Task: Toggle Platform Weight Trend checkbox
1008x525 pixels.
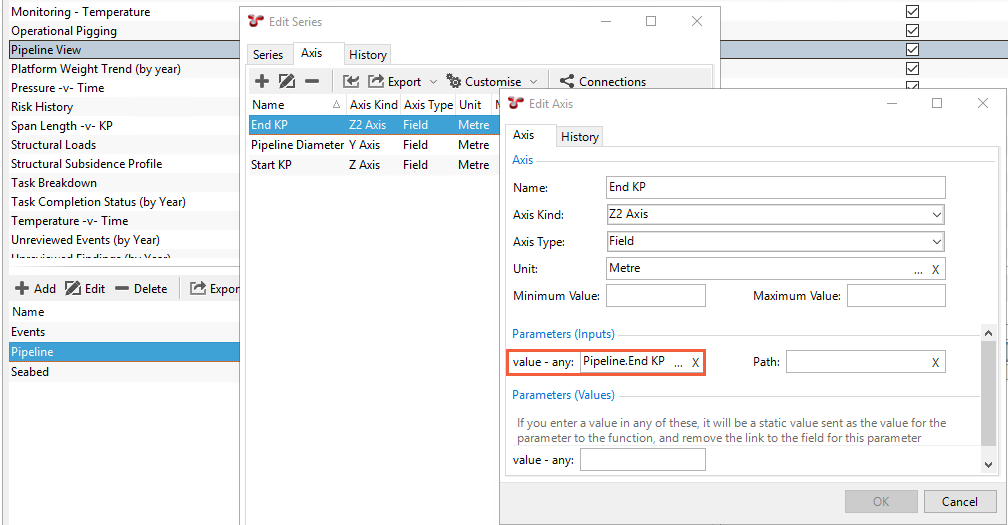Action: pos(912,68)
